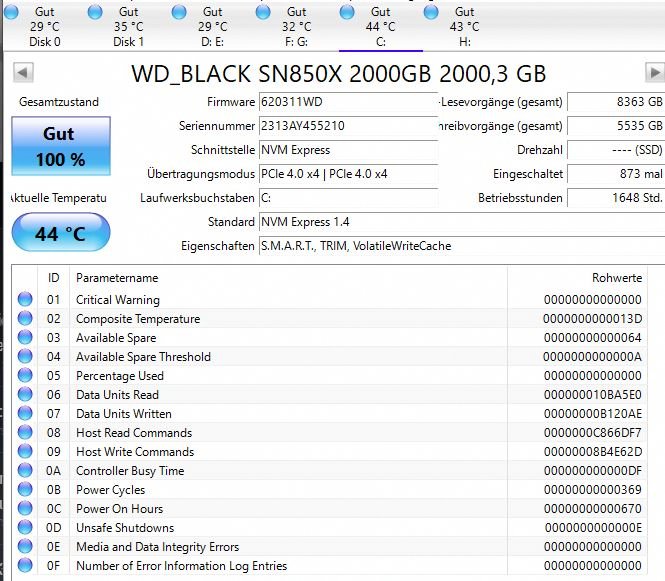Click the Betriebsstunden value 1648 Std.
Viewport: 665px width, 581px height.
(x=616, y=198)
